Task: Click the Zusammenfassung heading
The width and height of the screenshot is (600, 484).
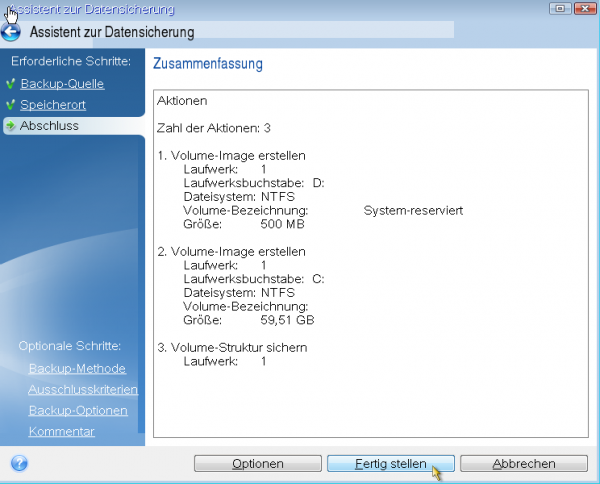Action: pos(207,64)
